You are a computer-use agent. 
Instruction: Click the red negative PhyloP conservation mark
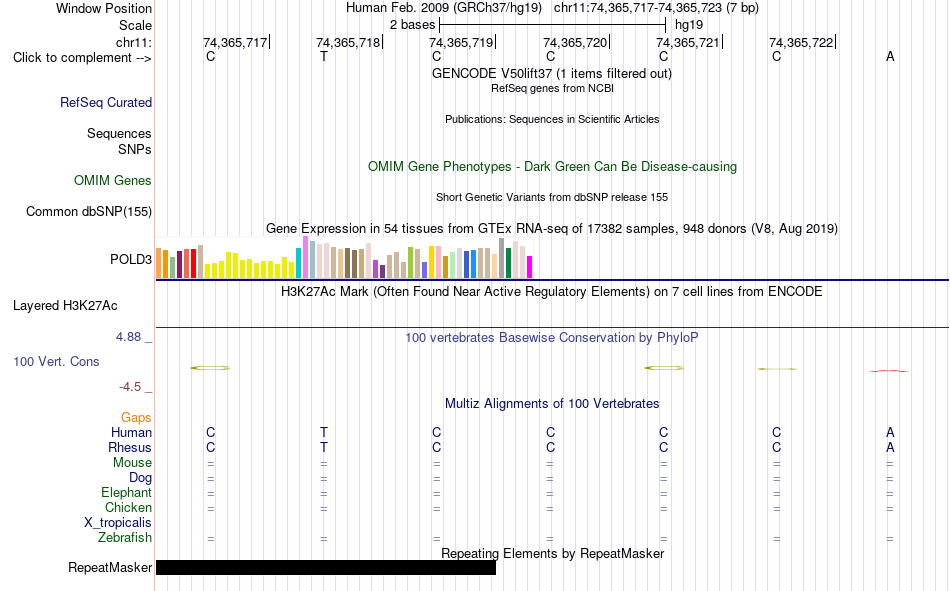click(888, 371)
